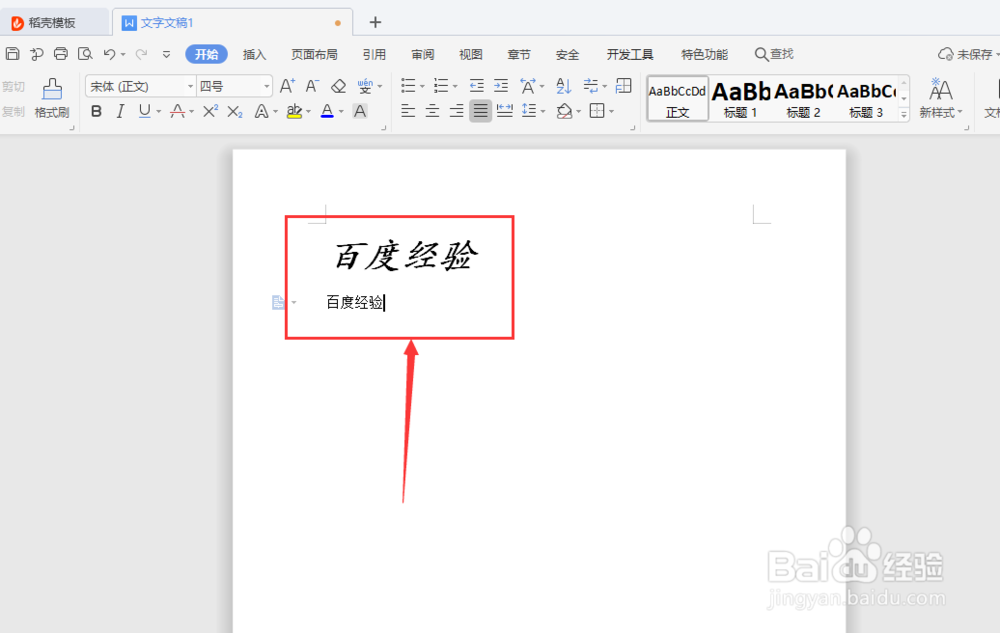The image size is (1000, 633).
Task: Click the output as PDF icon
Action: tap(36, 54)
